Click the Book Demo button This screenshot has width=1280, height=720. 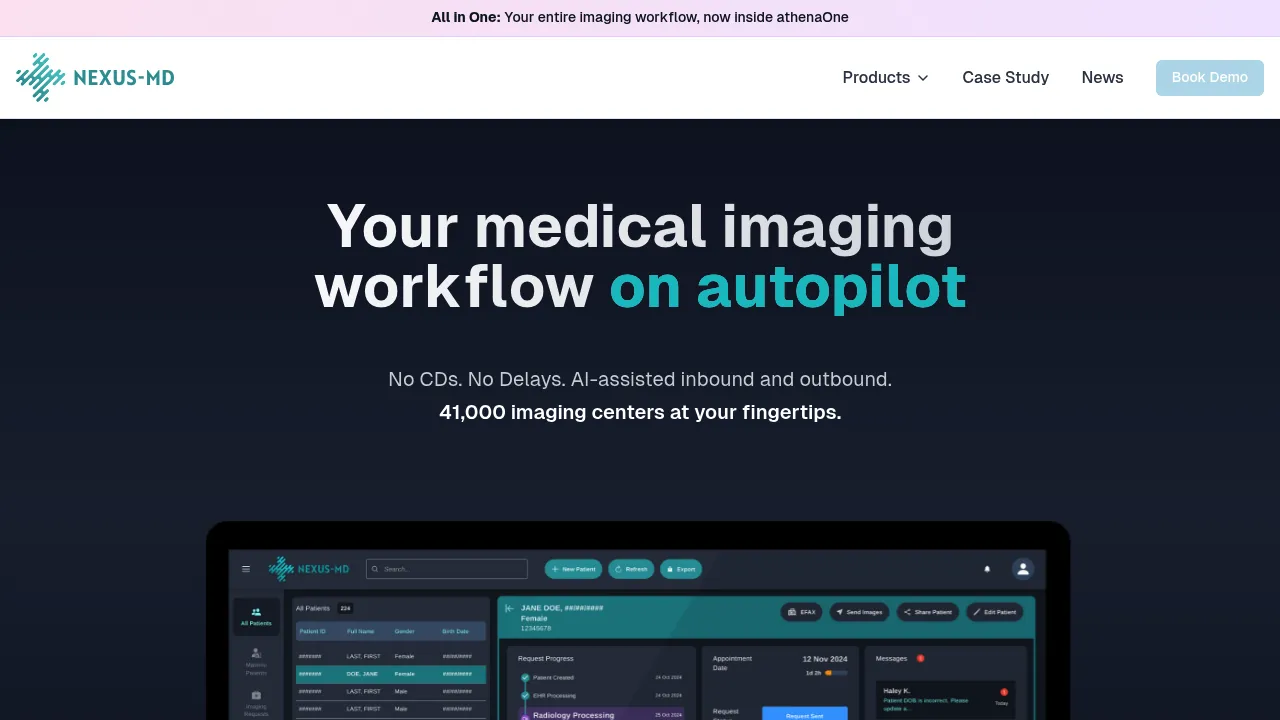1209,78
